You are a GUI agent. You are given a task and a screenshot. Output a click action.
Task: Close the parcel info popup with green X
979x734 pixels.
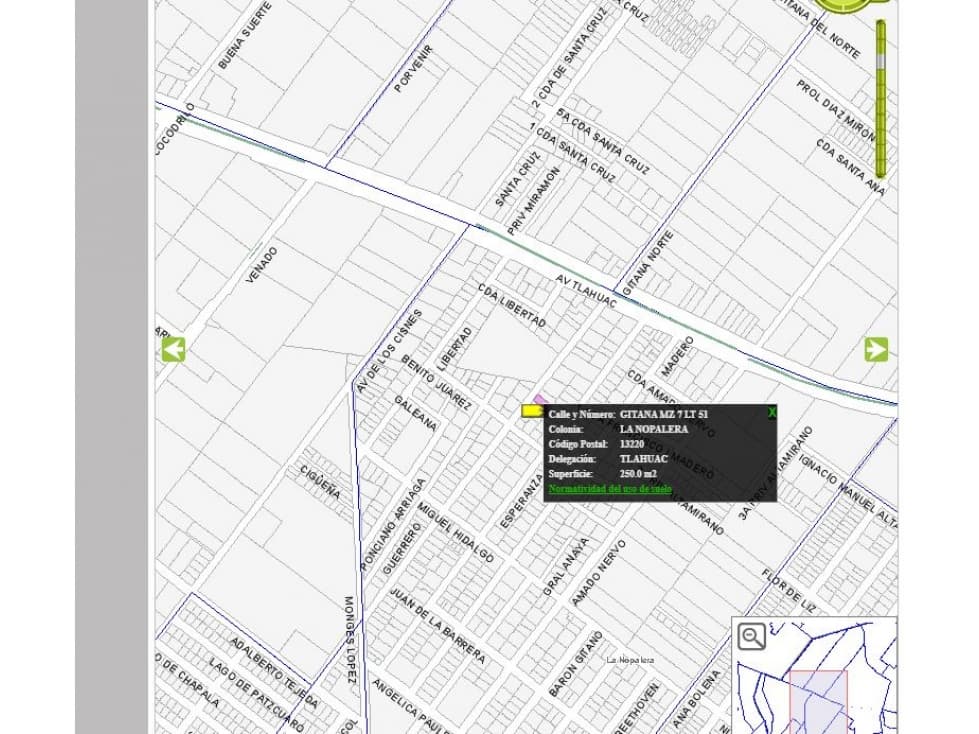click(x=772, y=412)
